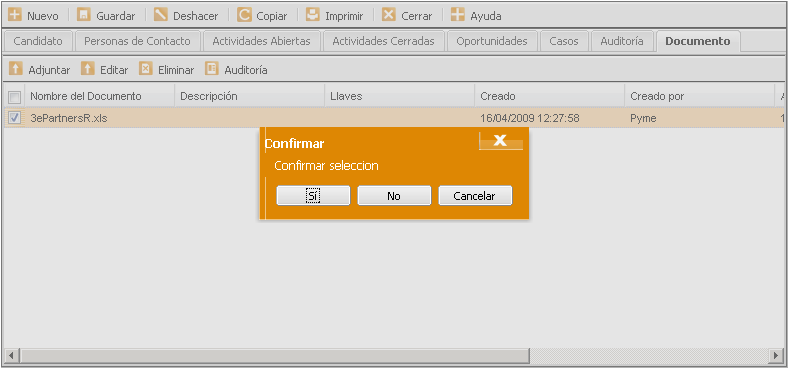Screen dimensions: 789x369
Task: Click the Copiar copy icon
Action: pyautogui.click(x=244, y=15)
